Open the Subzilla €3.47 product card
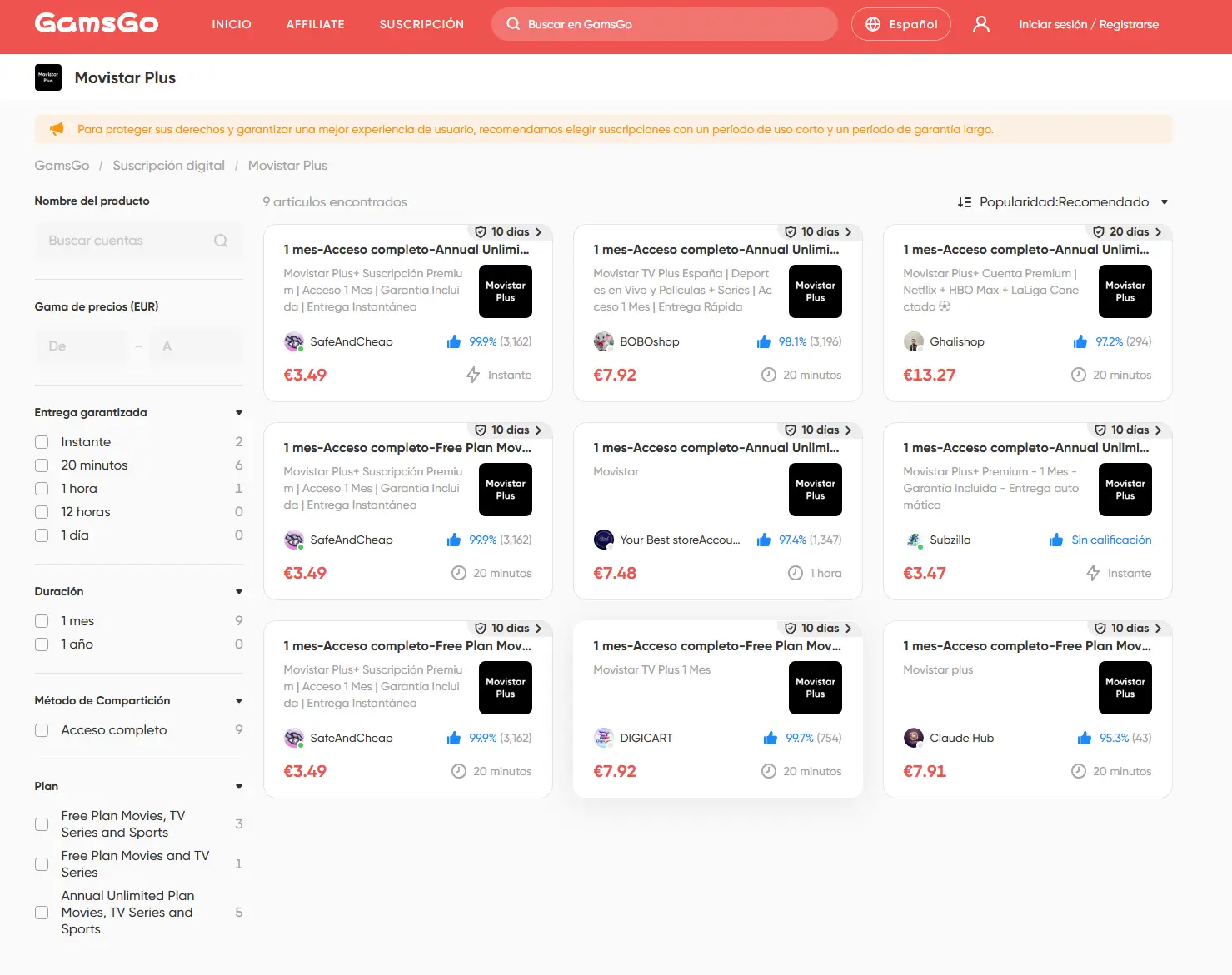Image resolution: width=1232 pixels, height=975 pixels. (x=1027, y=511)
